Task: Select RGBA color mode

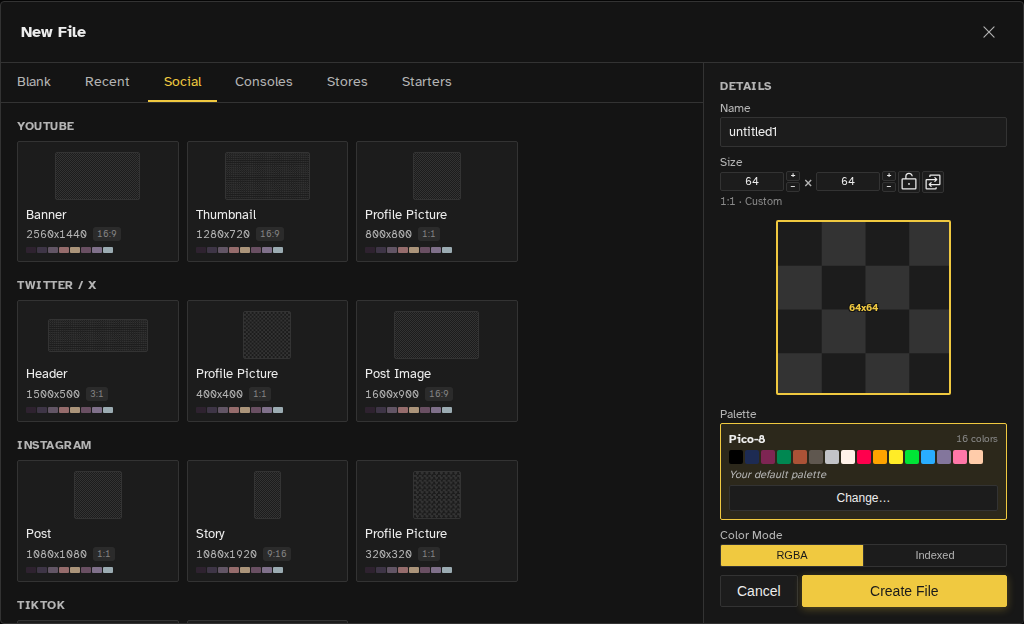Action: coord(792,555)
